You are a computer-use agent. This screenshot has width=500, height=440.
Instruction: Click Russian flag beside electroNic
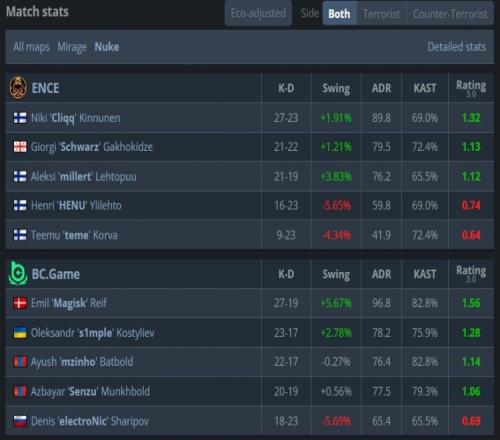click(20, 421)
